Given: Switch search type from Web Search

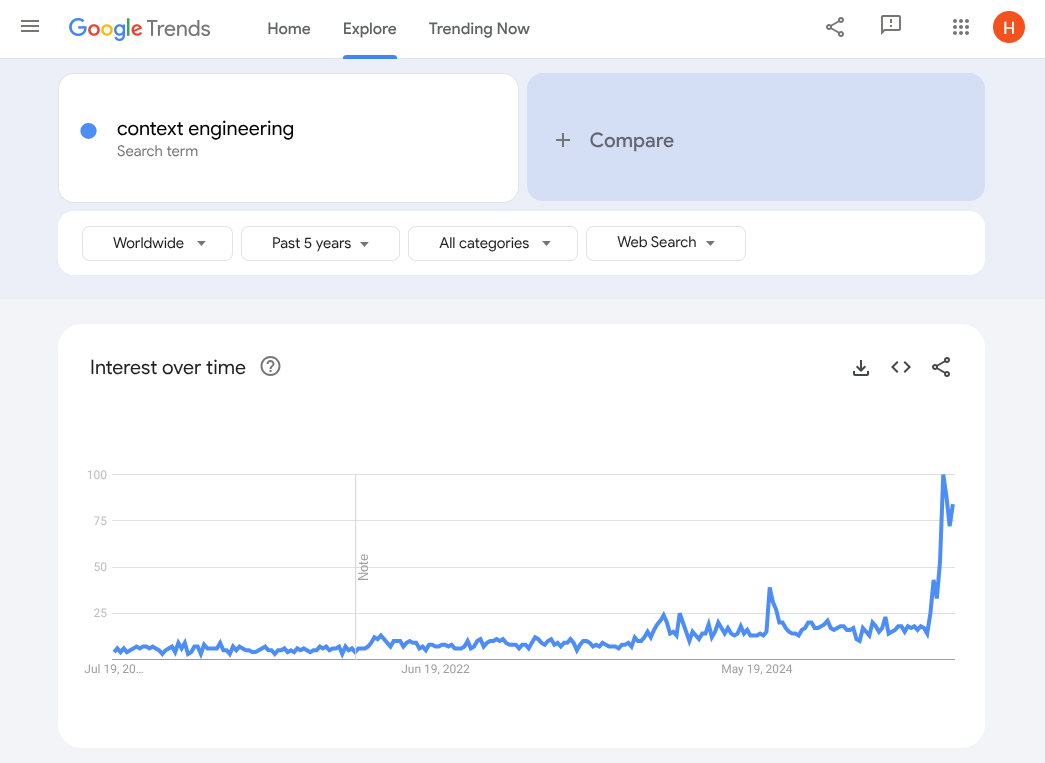Looking at the screenshot, I should click(x=665, y=243).
